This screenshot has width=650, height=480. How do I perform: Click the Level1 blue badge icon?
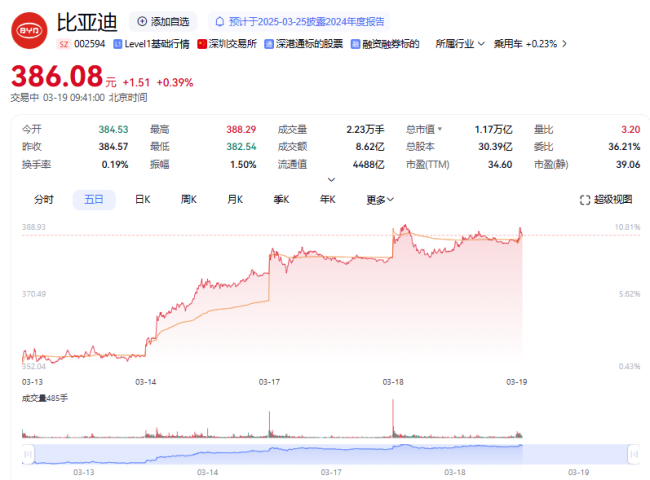click(x=117, y=44)
